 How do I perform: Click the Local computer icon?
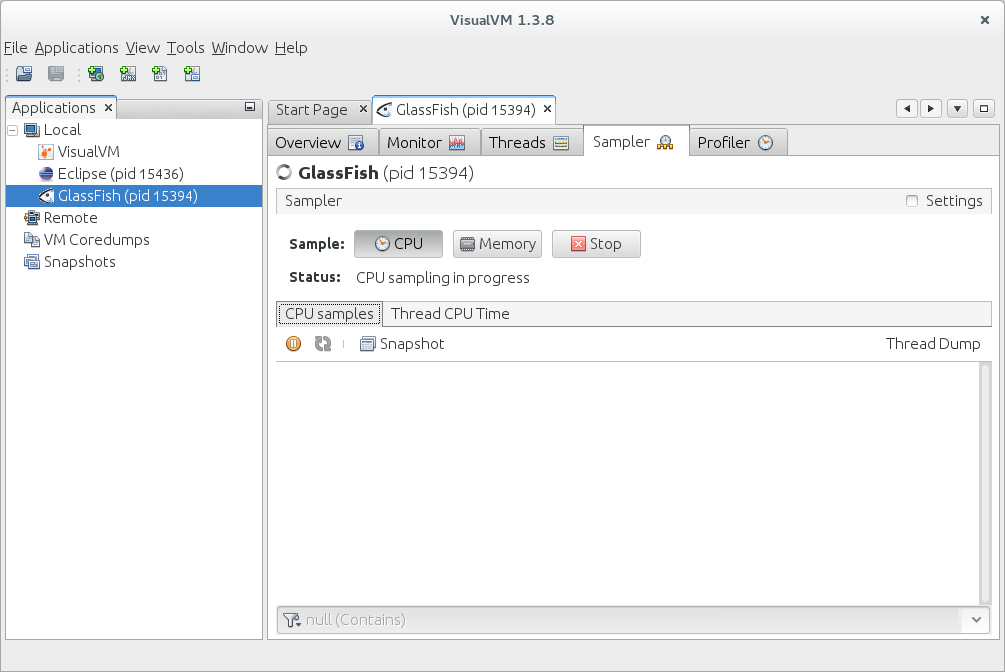coord(32,130)
